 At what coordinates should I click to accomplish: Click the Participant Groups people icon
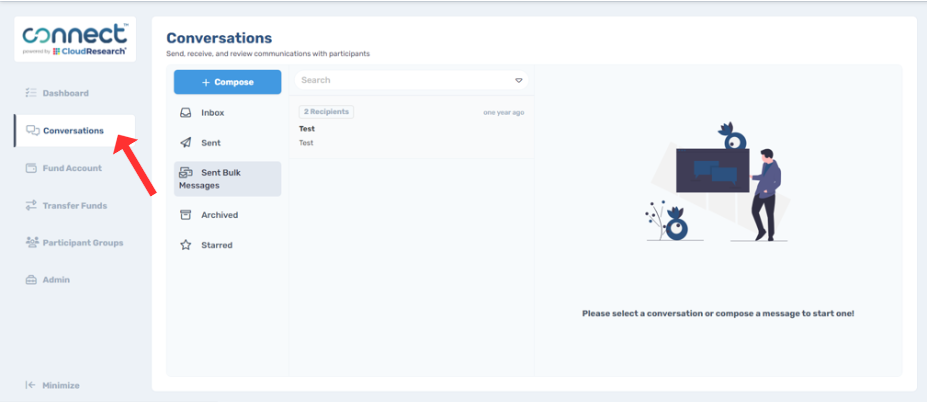(x=32, y=242)
